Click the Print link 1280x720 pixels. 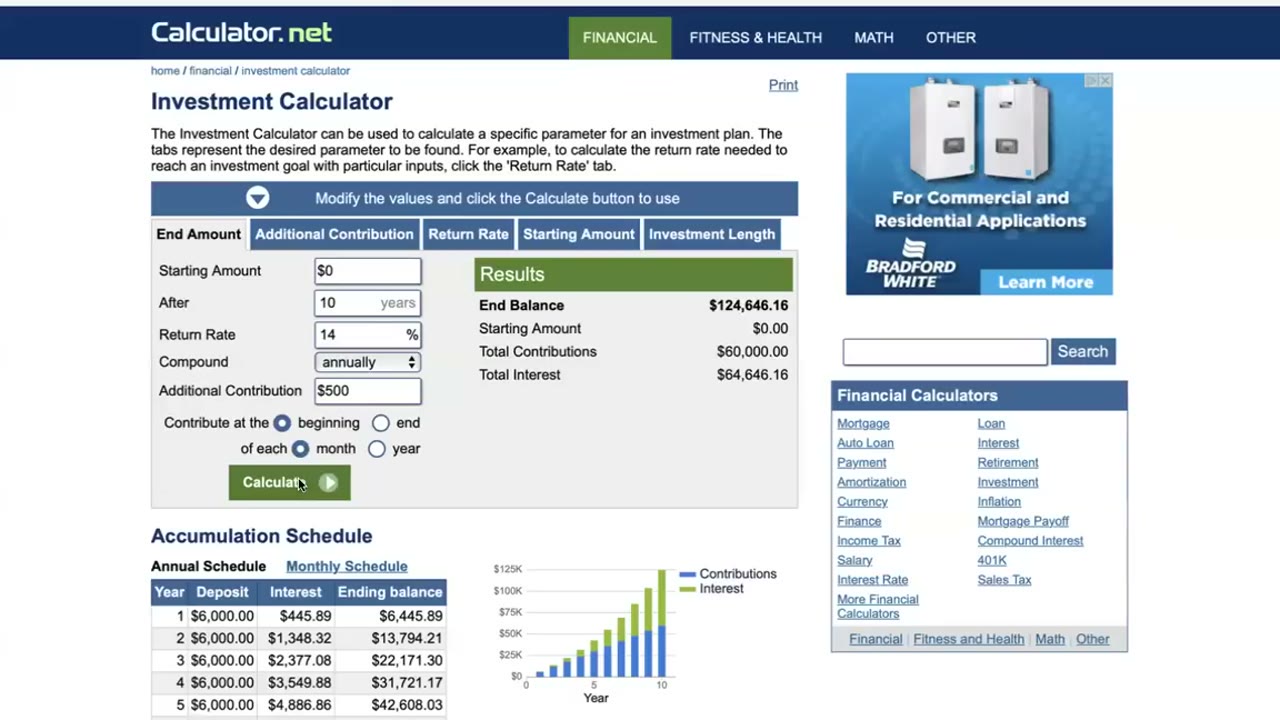783,85
